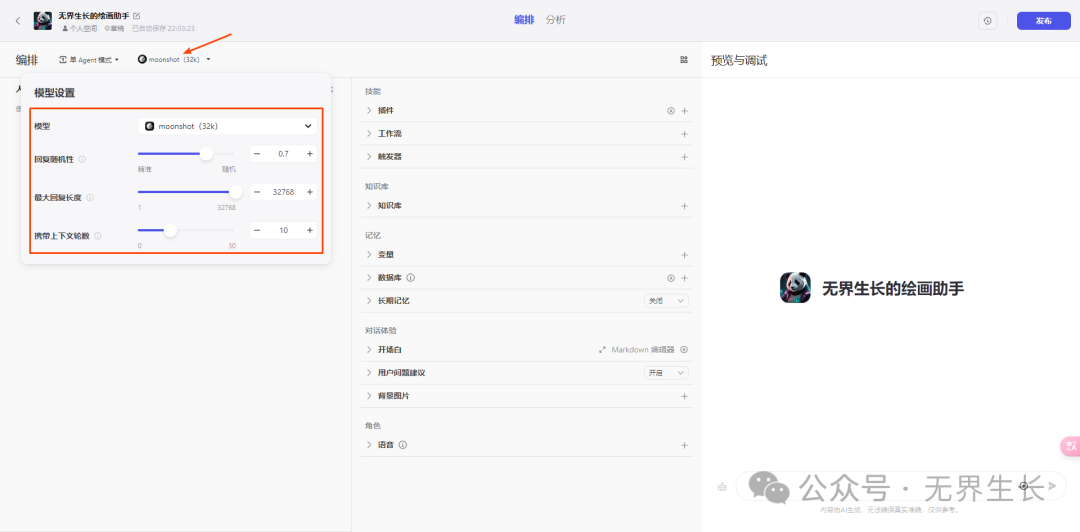Click the auto-generate icon in 开场白 row

[684, 349]
